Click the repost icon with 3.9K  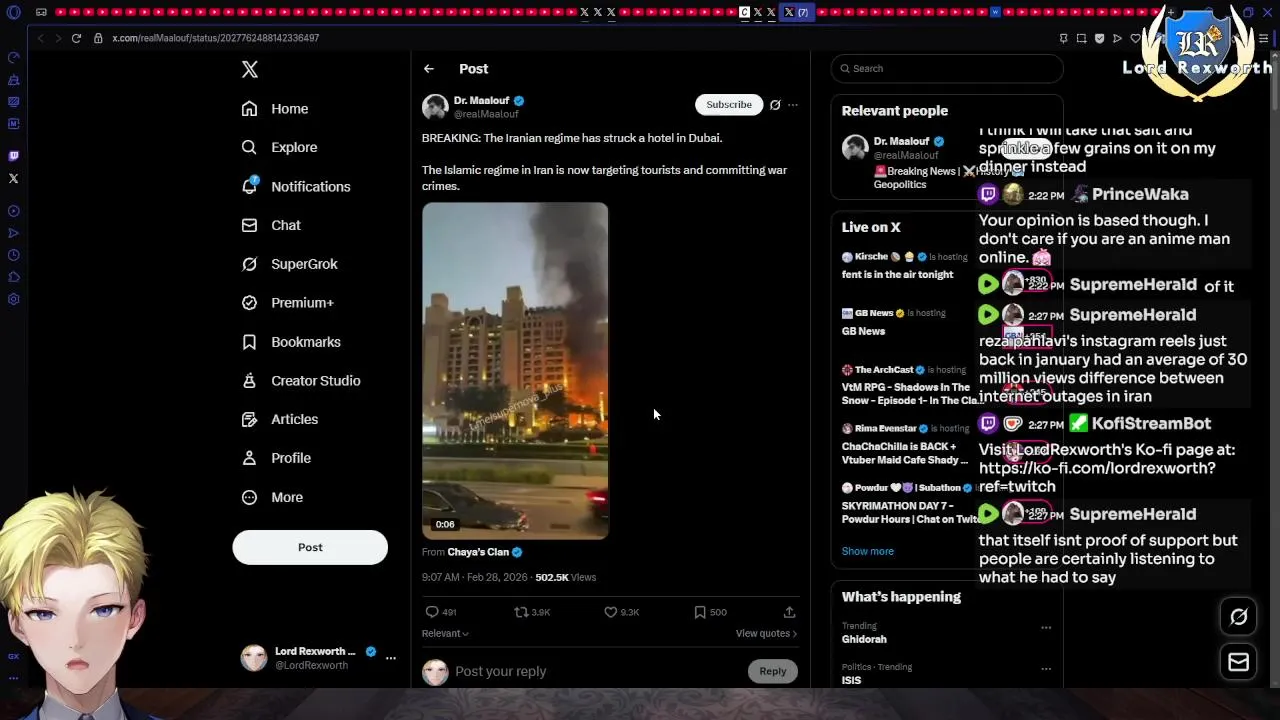coord(520,612)
